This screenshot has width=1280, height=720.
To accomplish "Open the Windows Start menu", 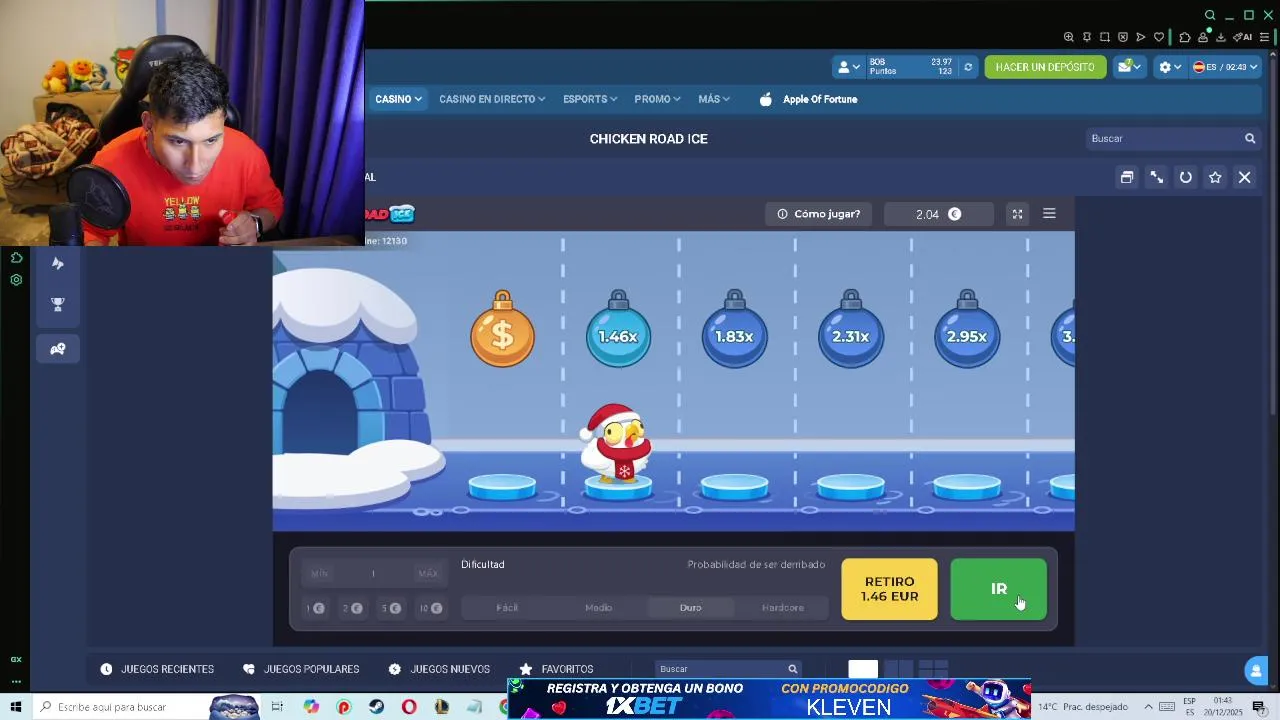I will [x=15, y=707].
